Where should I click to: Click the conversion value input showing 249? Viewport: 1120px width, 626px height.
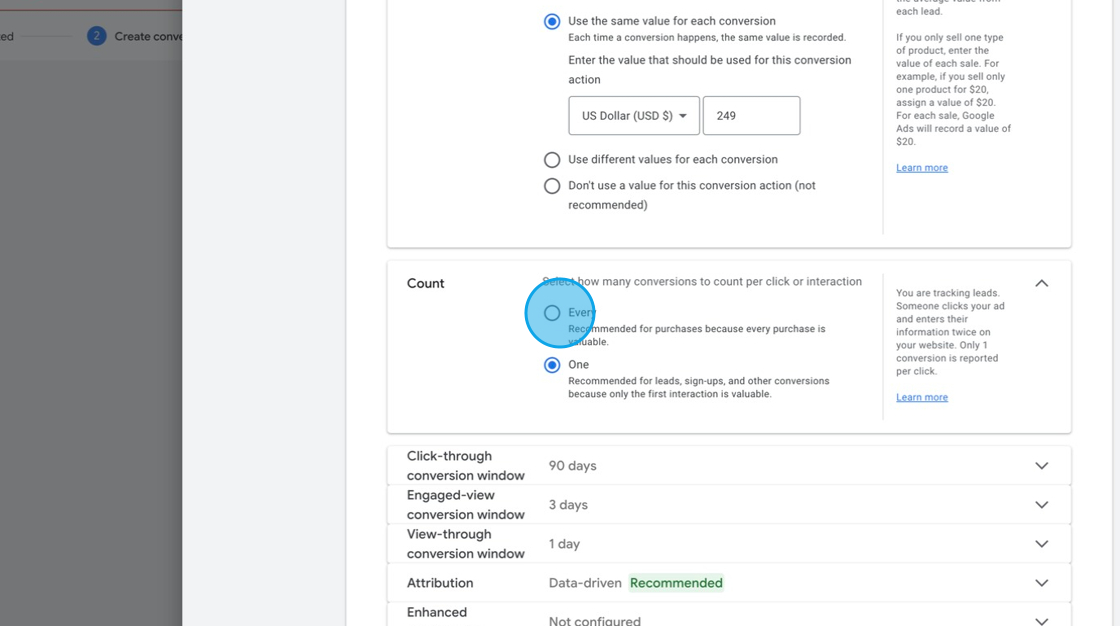pyautogui.click(x=751, y=115)
